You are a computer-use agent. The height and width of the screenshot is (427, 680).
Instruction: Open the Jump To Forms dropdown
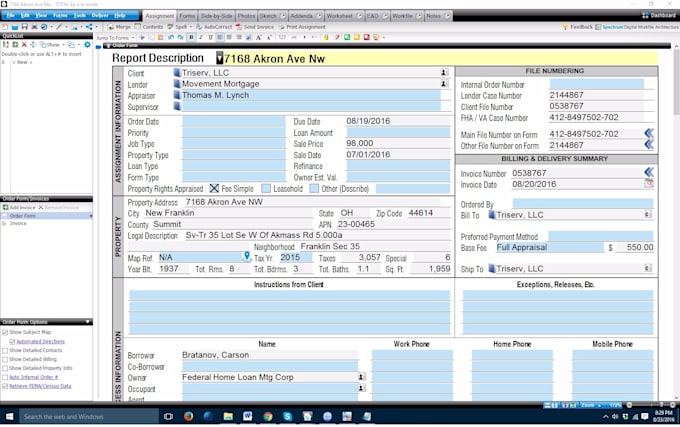pos(115,38)
